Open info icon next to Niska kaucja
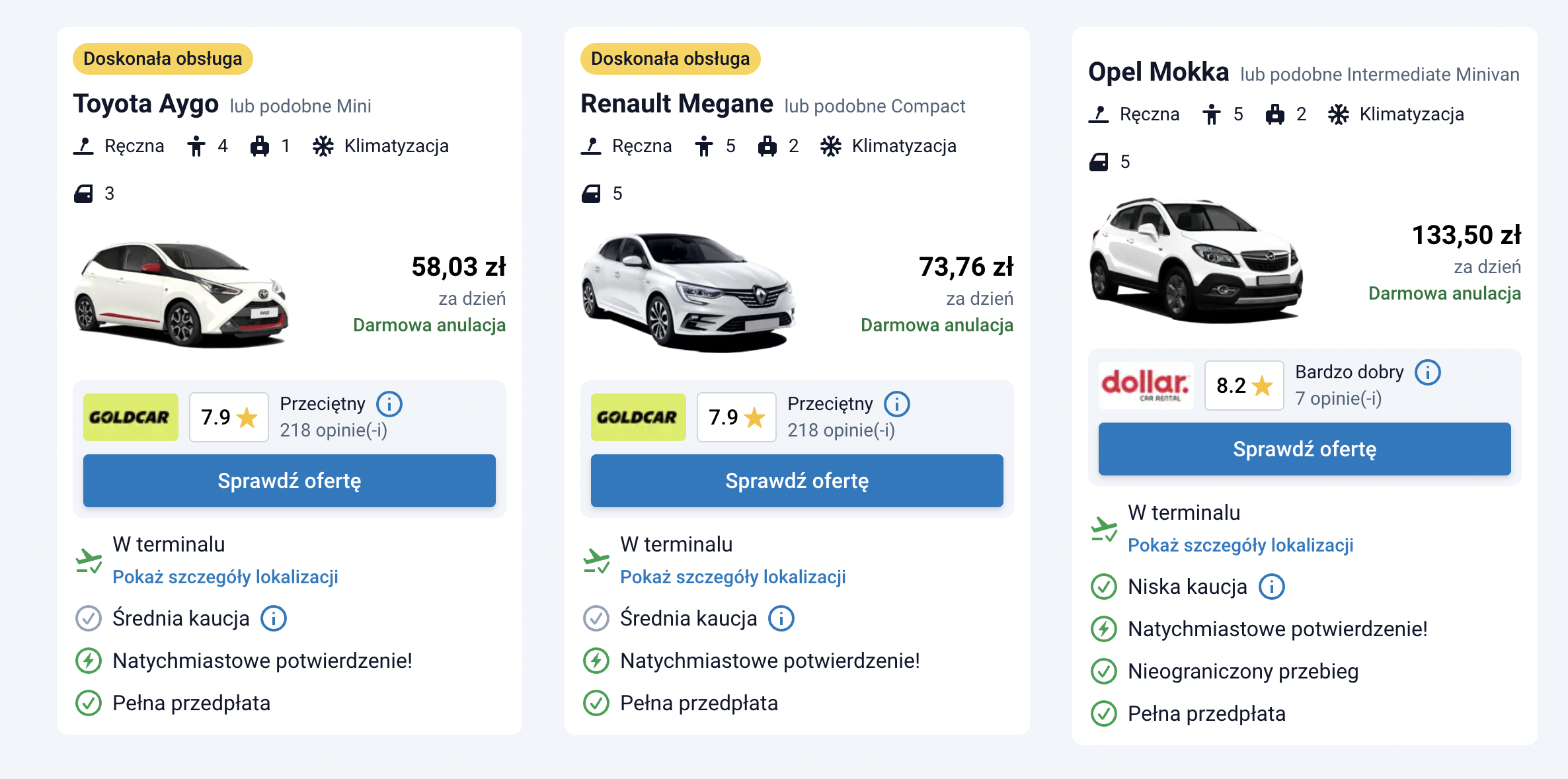Image resolution: width=1568 pixels, height=779 pixels. coord(1271,587)
